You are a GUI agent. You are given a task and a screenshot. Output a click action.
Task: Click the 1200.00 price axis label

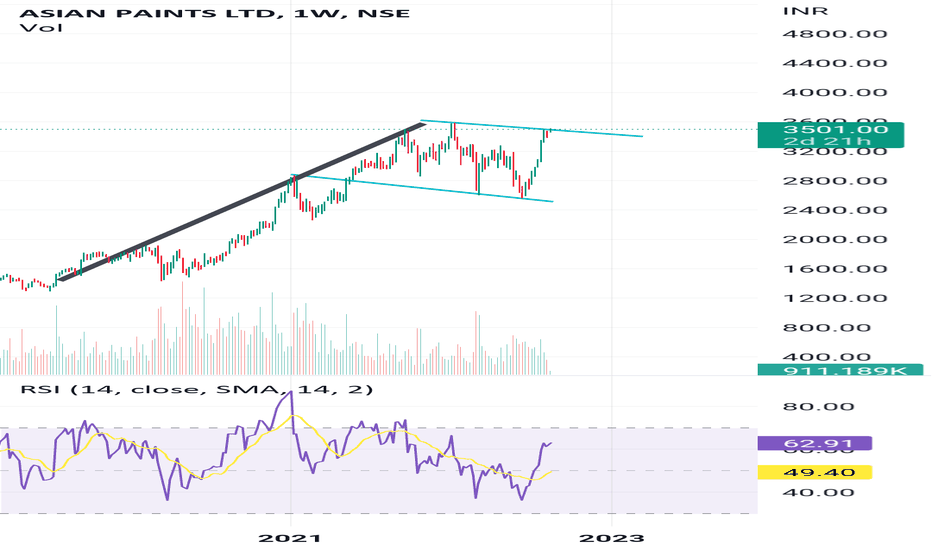[x=835, y=298]
